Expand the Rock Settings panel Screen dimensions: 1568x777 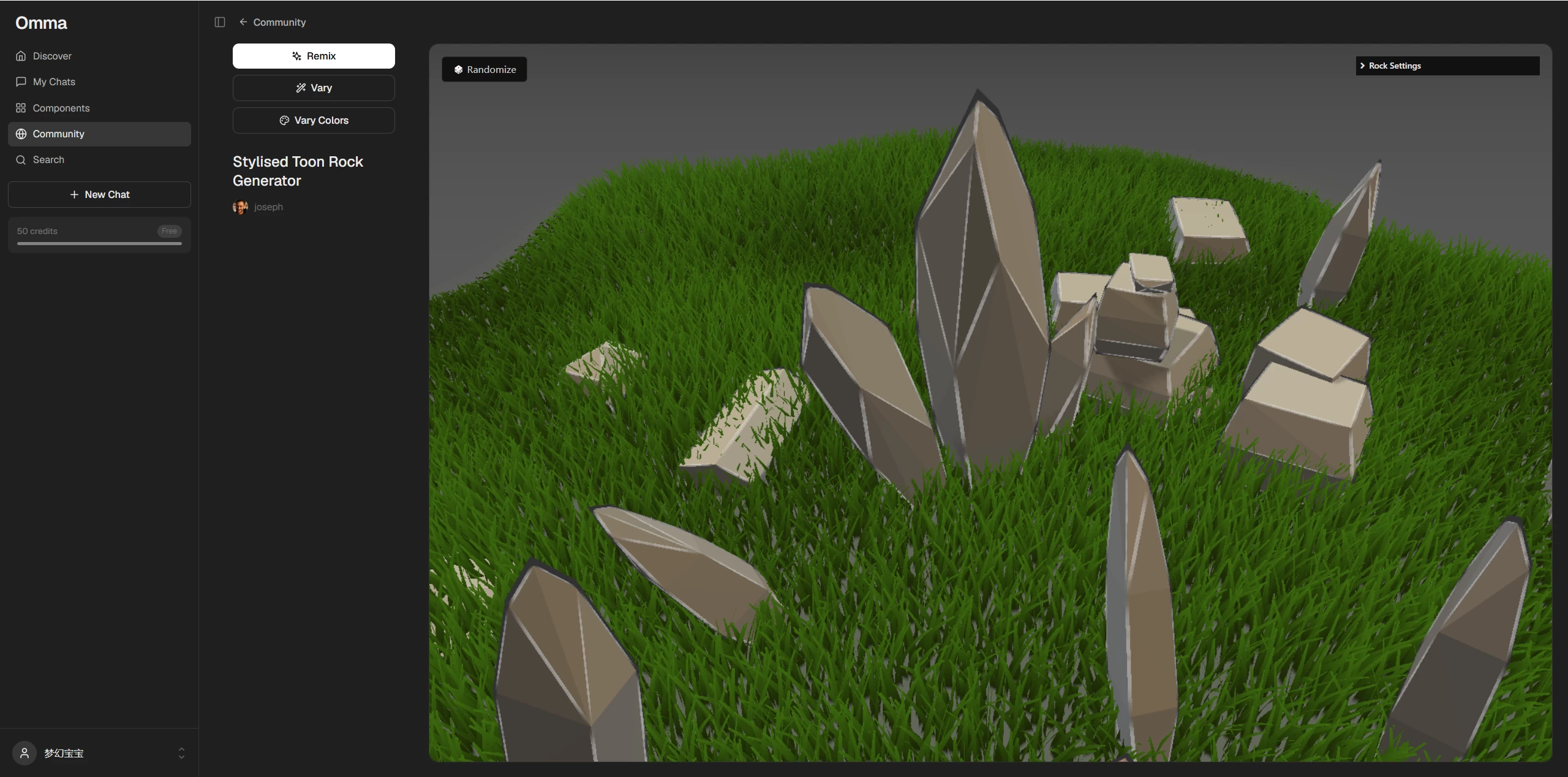pos(1447,66)
